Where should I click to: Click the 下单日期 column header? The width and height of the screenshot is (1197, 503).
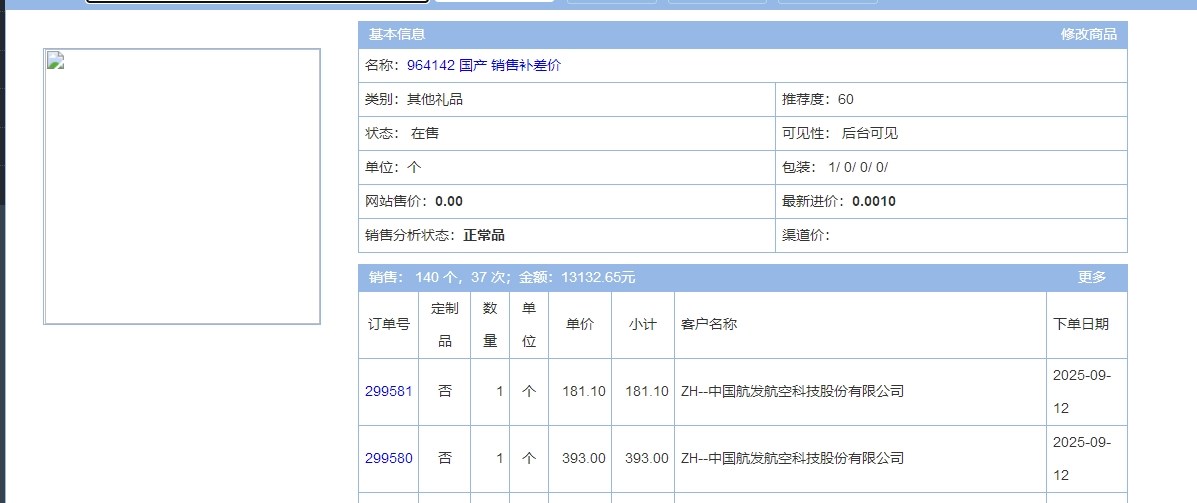pyautogui.click(x=1080, y=325)
